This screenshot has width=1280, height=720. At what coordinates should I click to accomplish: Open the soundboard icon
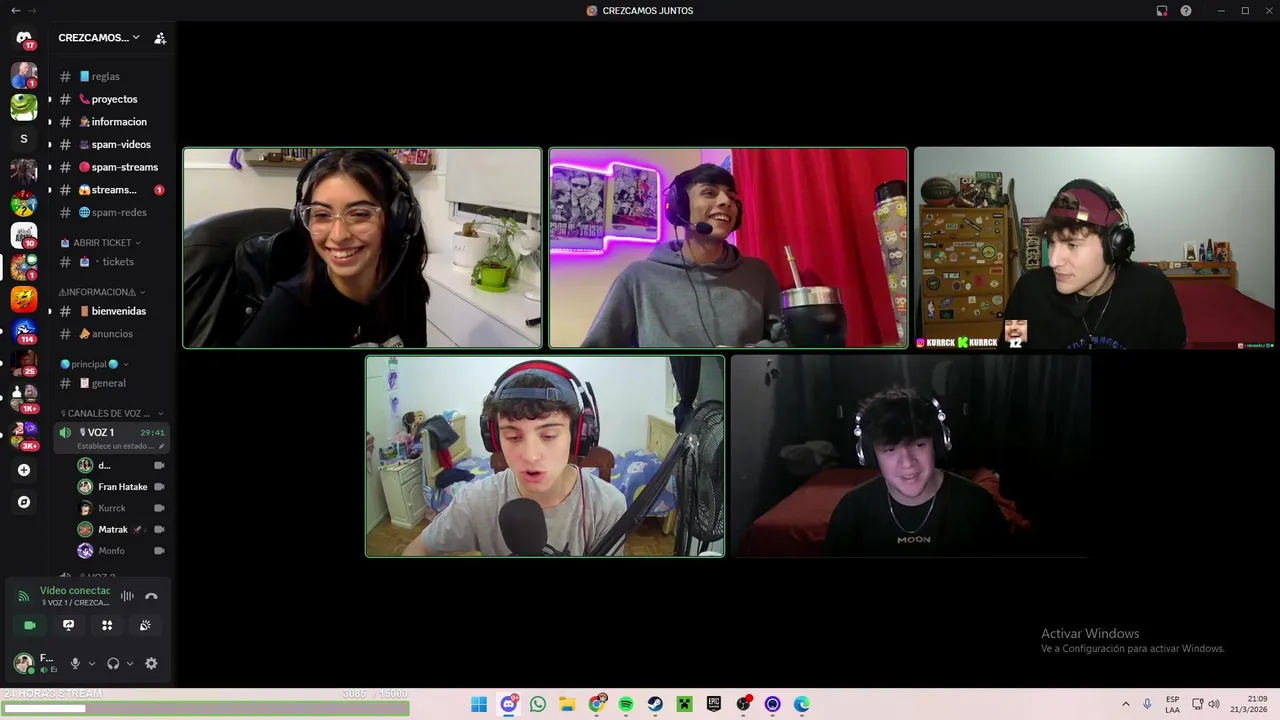click(145, 625)
